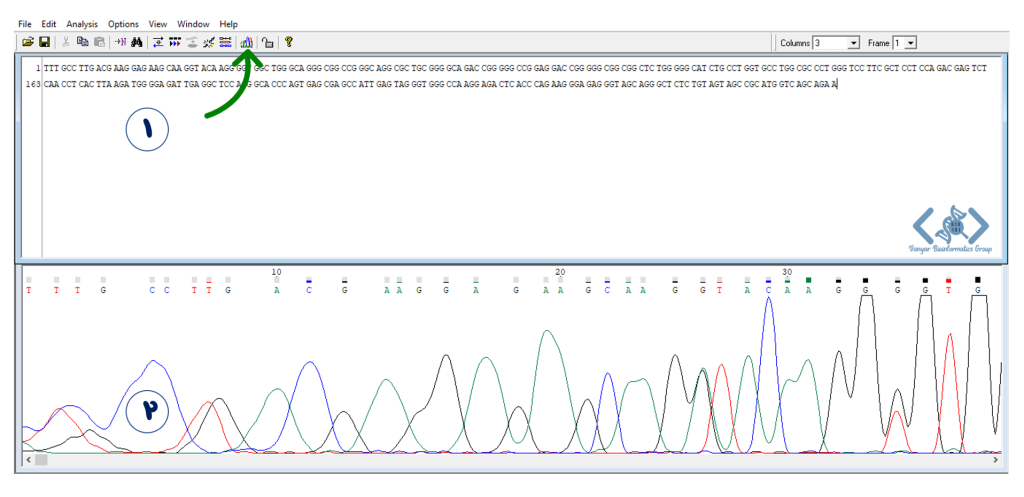
Task: Expand the Frame dropdown
Action: tap(912, 43)
